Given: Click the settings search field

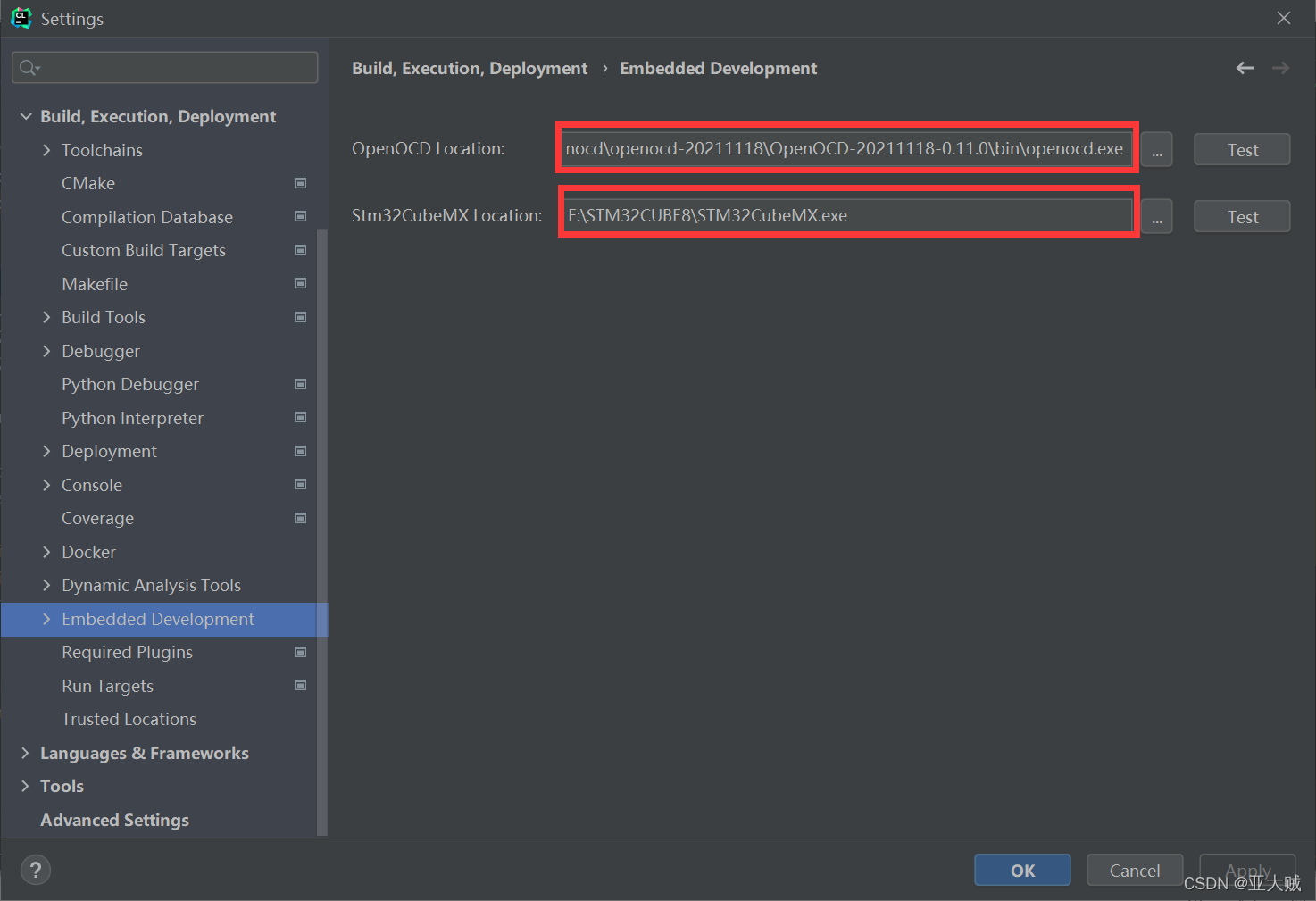Looking at the screenshot, I should pos(165,68).
